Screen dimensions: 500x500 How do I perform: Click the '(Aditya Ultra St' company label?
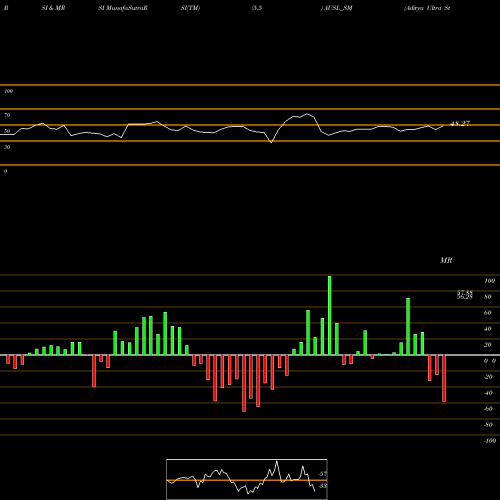click(x=427, y=8)
